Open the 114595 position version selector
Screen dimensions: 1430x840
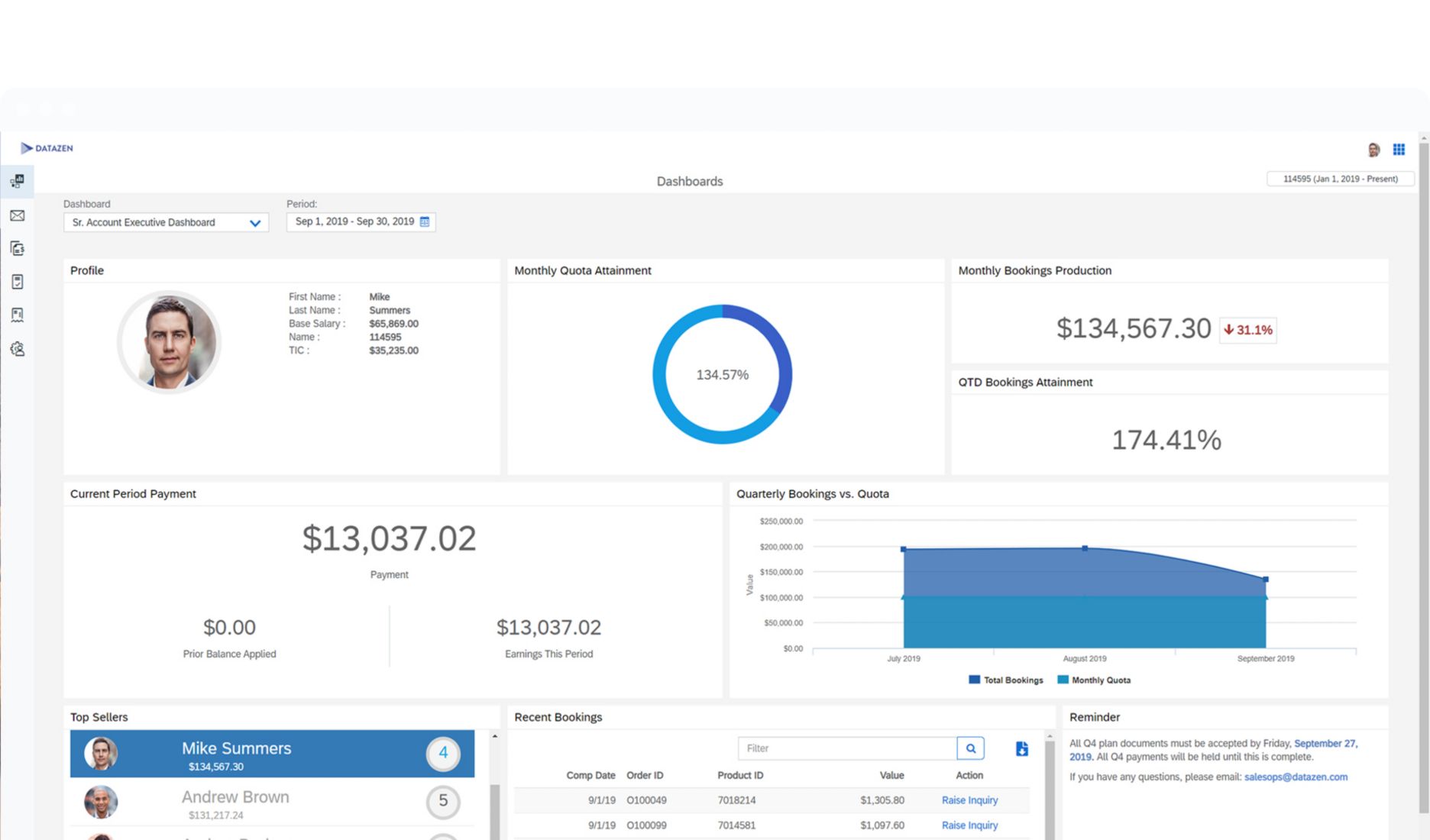tap(1340, 179)
